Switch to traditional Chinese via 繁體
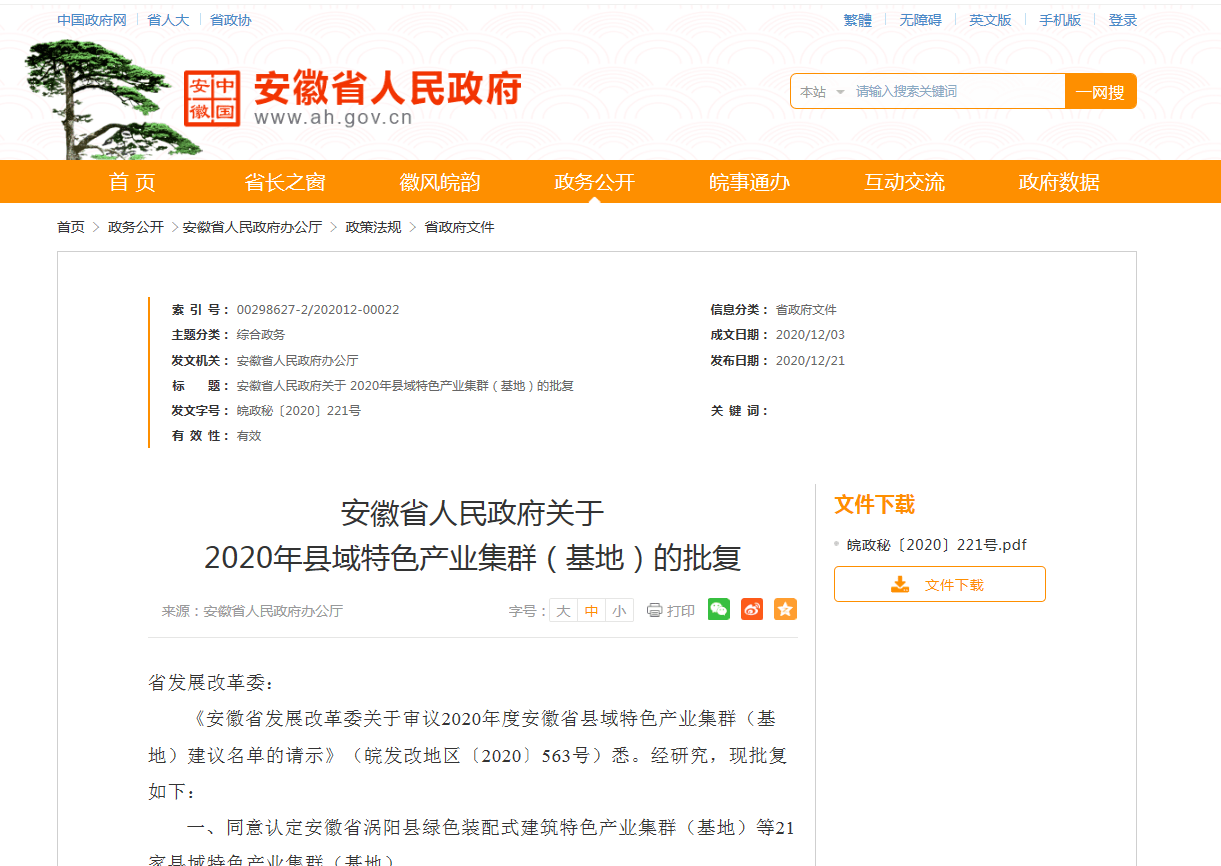 click(857, 19)
